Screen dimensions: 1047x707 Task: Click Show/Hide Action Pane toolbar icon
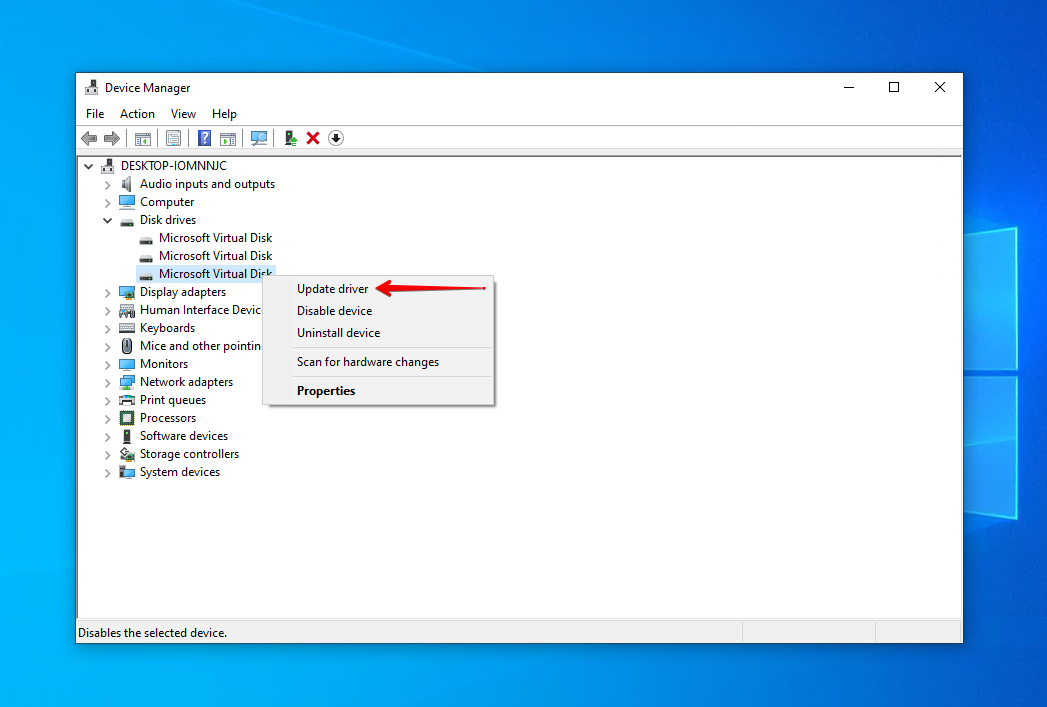coord(228,138)
